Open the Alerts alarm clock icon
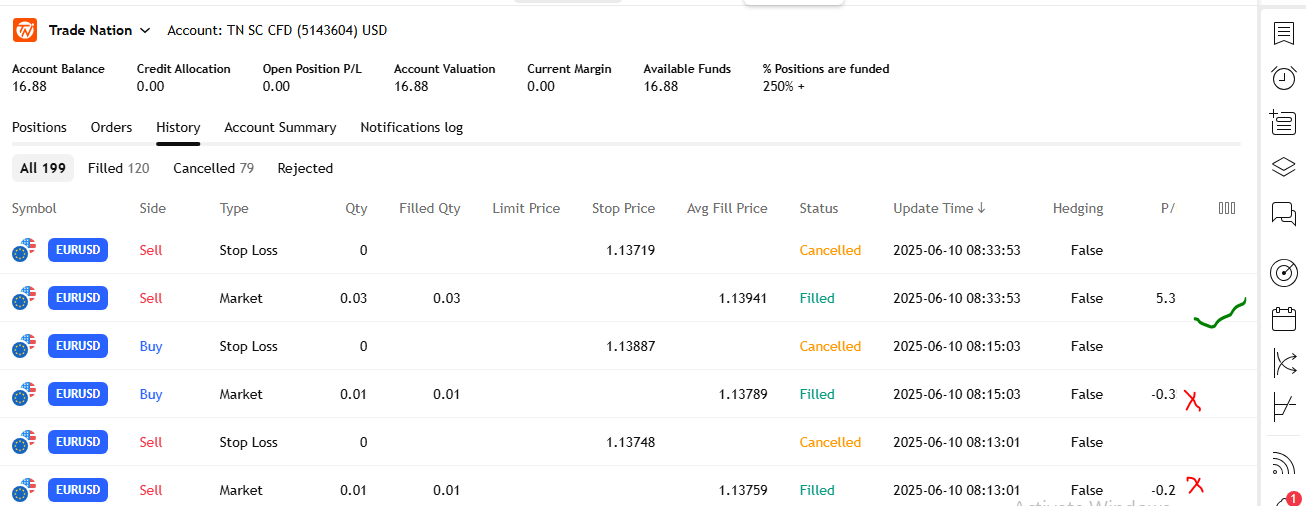The height and width of the screenshot is (506, 1306). 1283,77
